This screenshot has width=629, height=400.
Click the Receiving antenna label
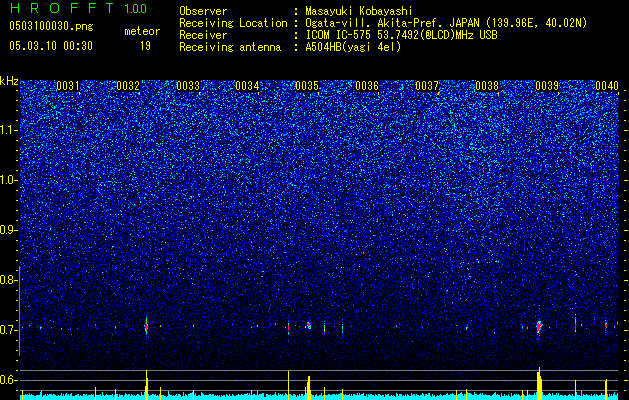coord(230,47)
